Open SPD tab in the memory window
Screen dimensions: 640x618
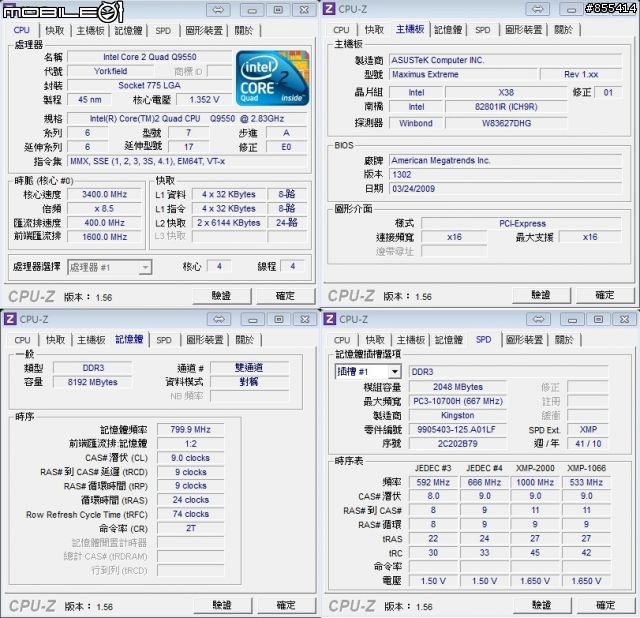click(164, 340)
